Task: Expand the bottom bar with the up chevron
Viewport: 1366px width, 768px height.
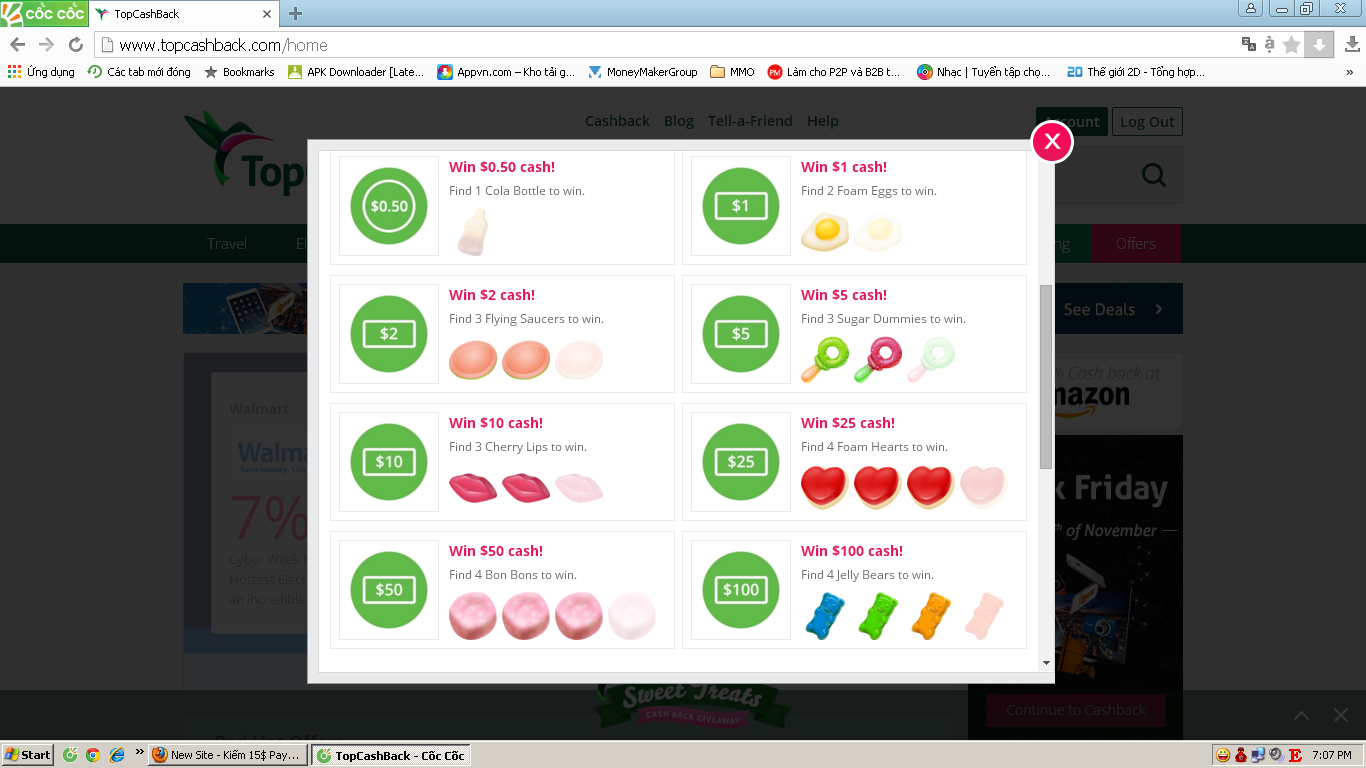Action: [x=1301, y=715]
